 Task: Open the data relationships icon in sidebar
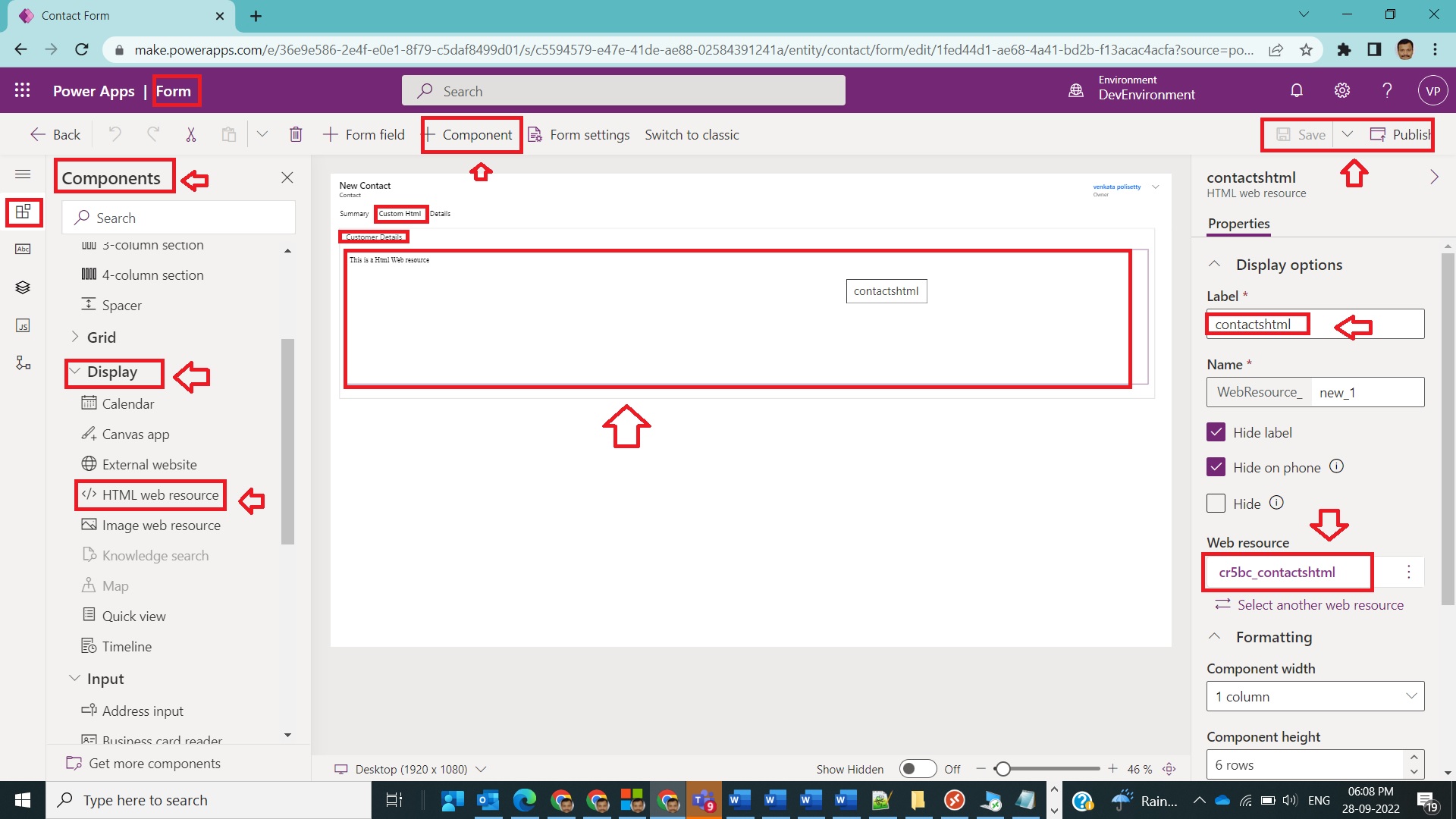[23, 362]
